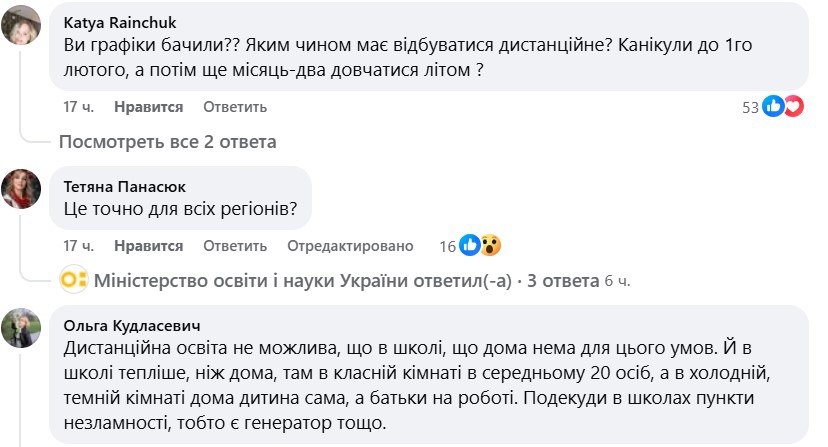
Task: Open Ольга Кудласевич's profile picture
Action: 20,328
